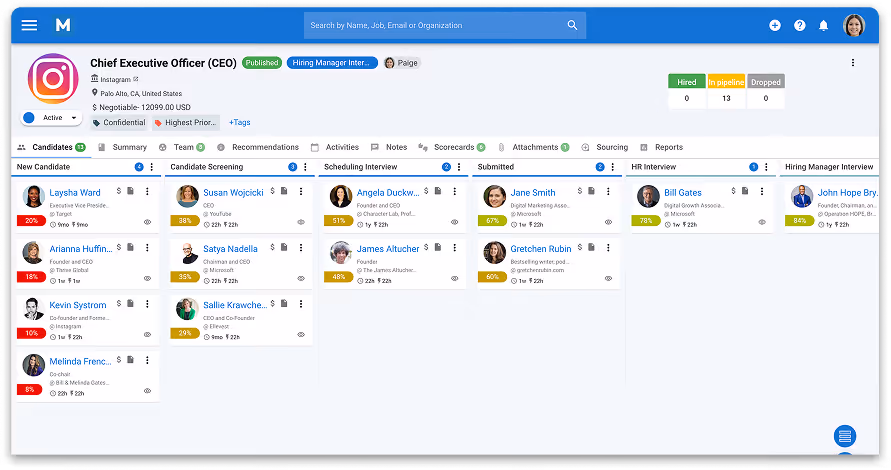Screen dimensions: 891x470
Task: Open the notifications bell
Action: coord(823,25)
